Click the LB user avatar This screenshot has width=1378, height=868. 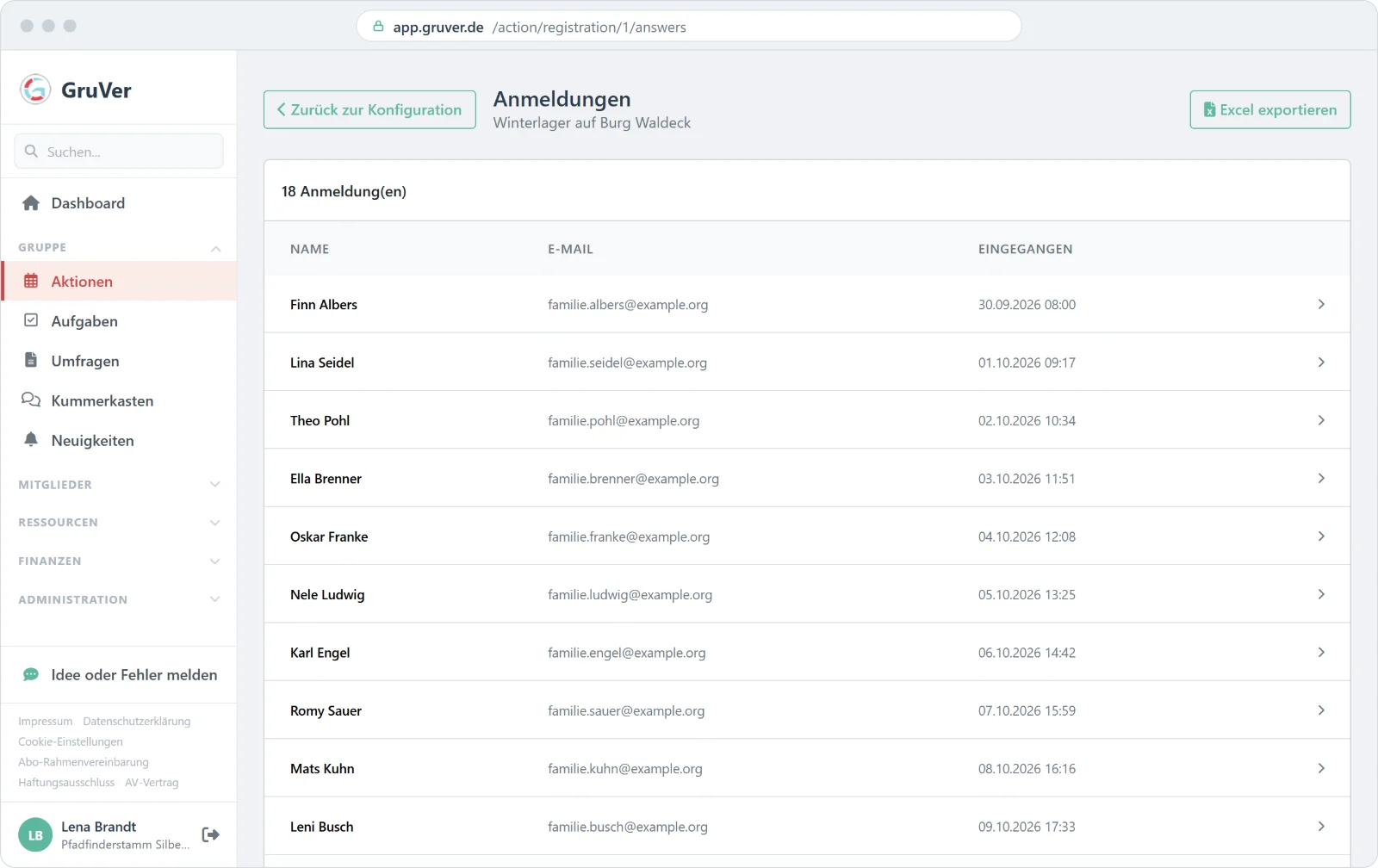(x=35, y=834)
